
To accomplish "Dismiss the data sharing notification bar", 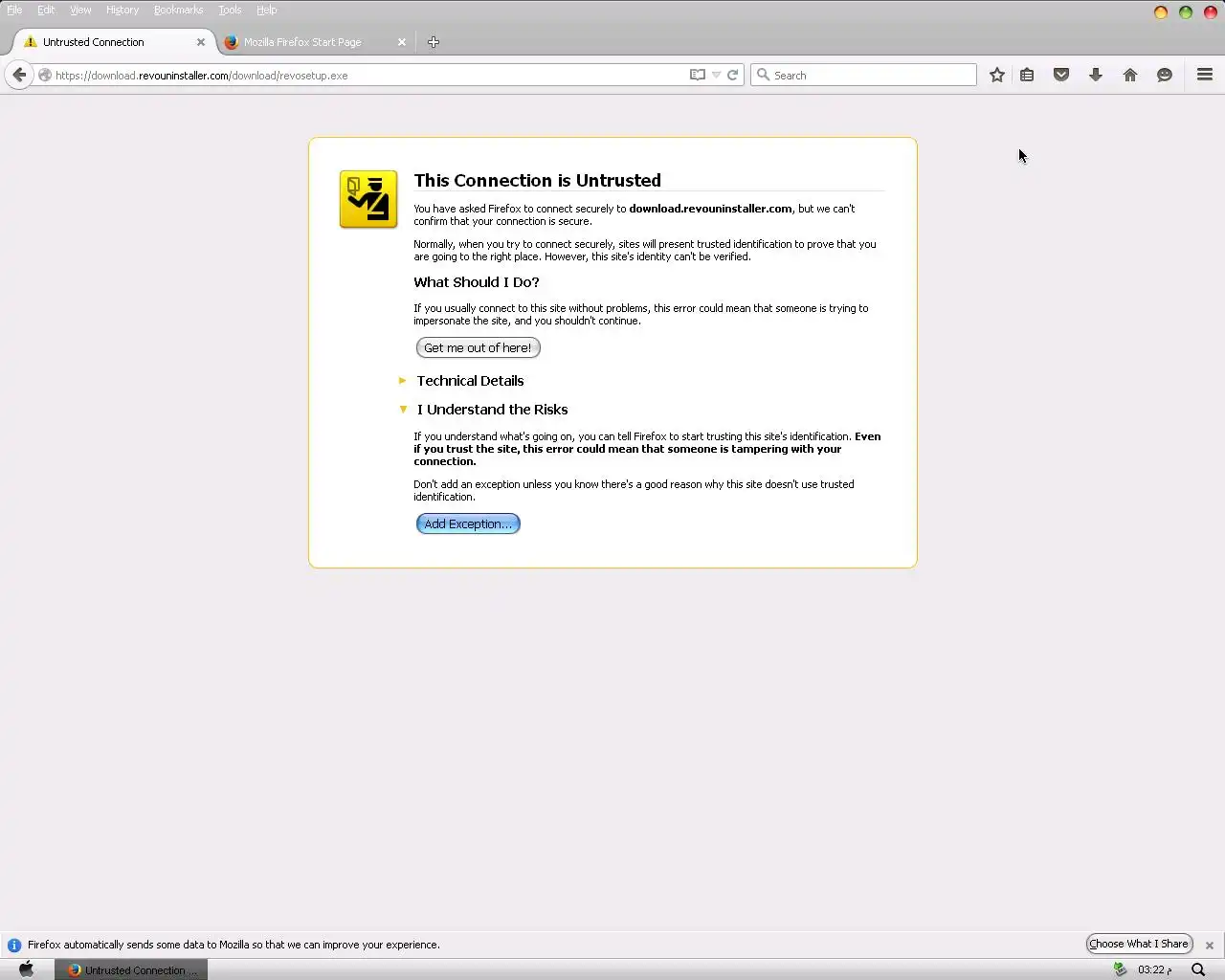I will (x=1210, y=945).
